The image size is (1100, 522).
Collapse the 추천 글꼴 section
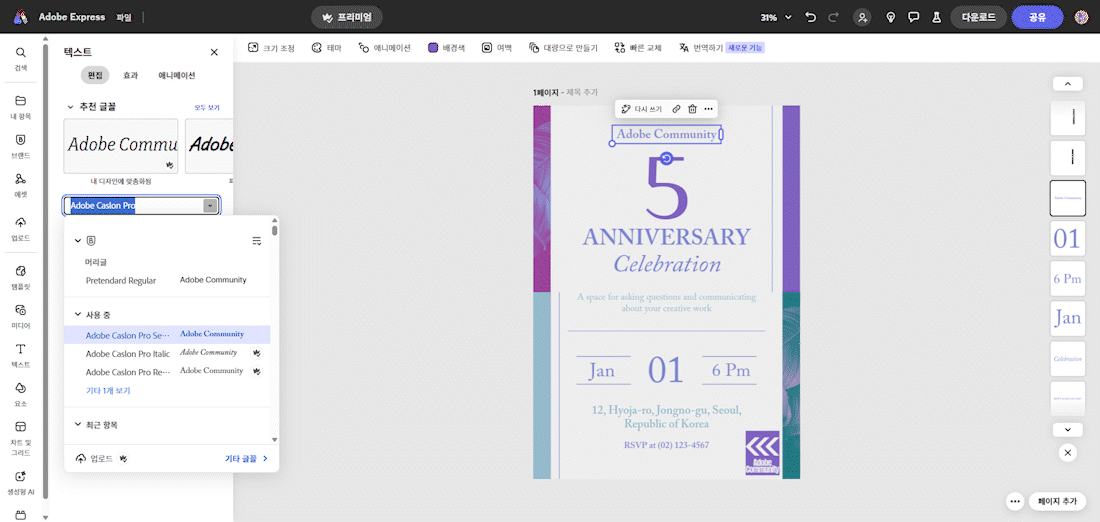pos(70,107)
